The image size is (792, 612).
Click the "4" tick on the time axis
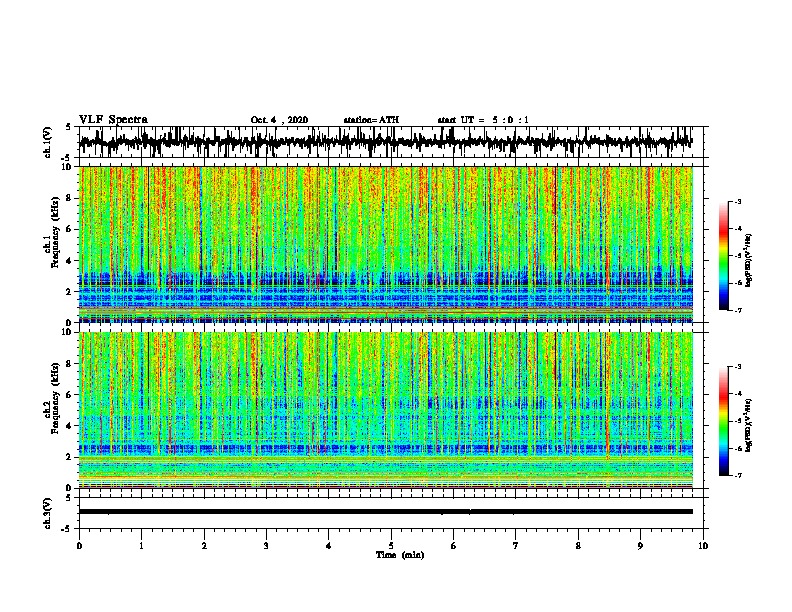(329, 546)
